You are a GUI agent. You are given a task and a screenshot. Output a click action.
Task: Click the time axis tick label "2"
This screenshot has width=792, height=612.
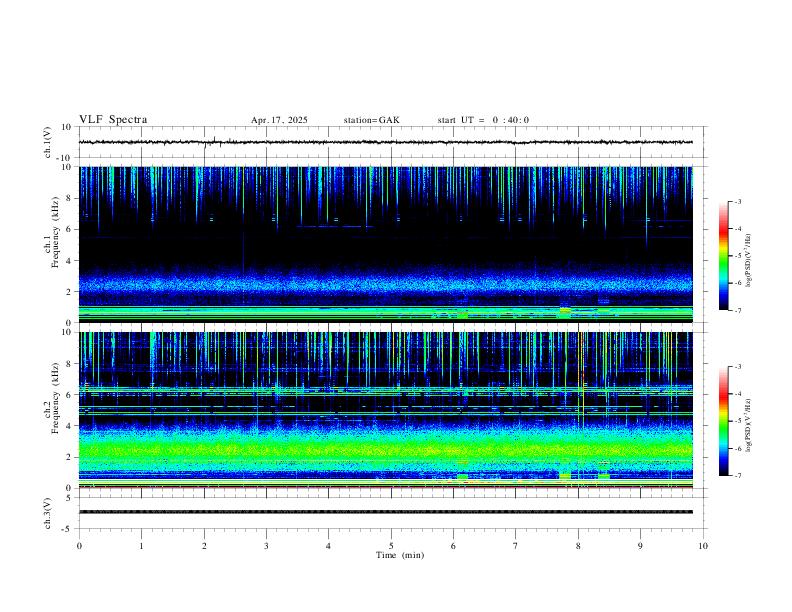(204, 546)
